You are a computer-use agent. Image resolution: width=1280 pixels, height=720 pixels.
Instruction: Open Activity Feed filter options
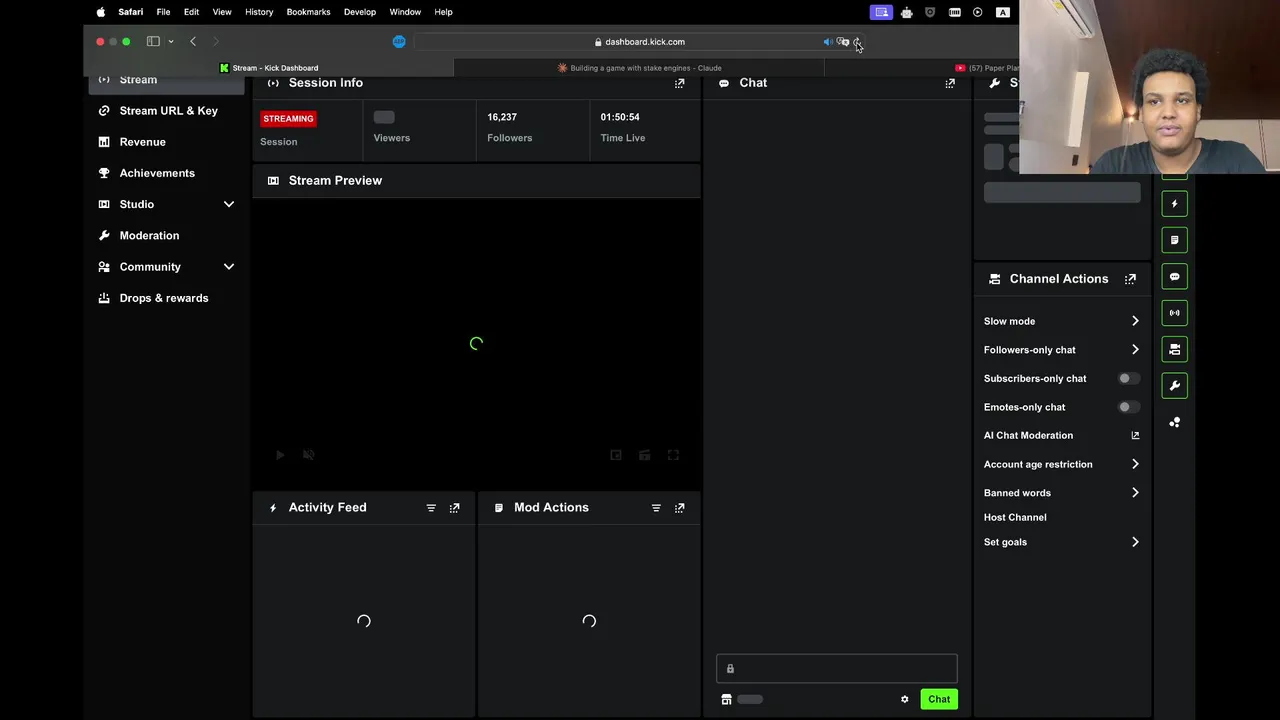[x=431, y=508]
